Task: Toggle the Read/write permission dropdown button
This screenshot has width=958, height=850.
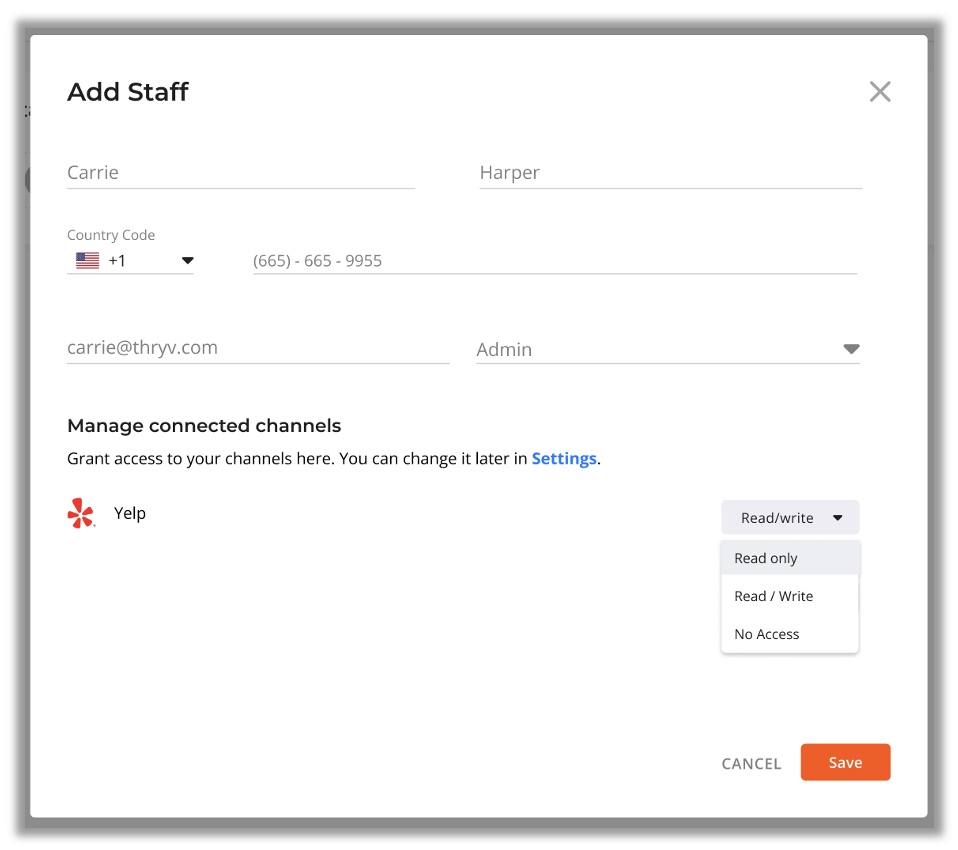Action: (x=789, y=518)
